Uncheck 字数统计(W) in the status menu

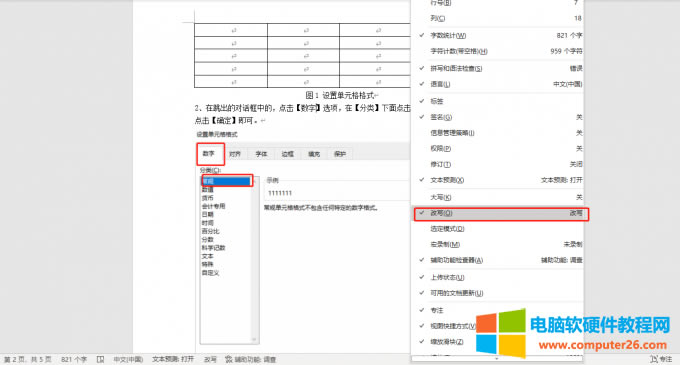pos(497,36)
